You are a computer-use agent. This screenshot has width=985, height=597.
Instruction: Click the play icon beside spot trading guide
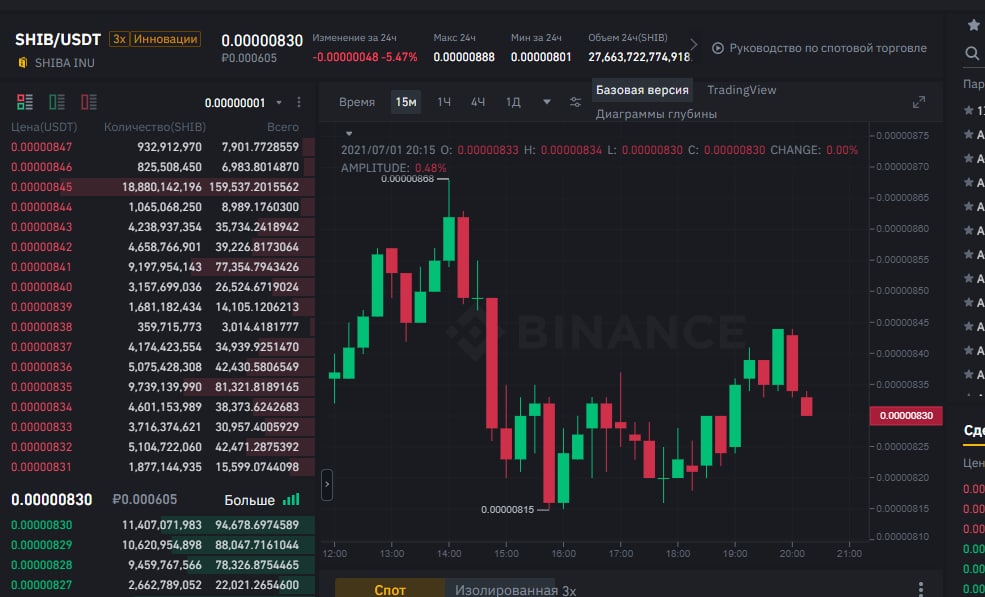[x=718, y=48]
